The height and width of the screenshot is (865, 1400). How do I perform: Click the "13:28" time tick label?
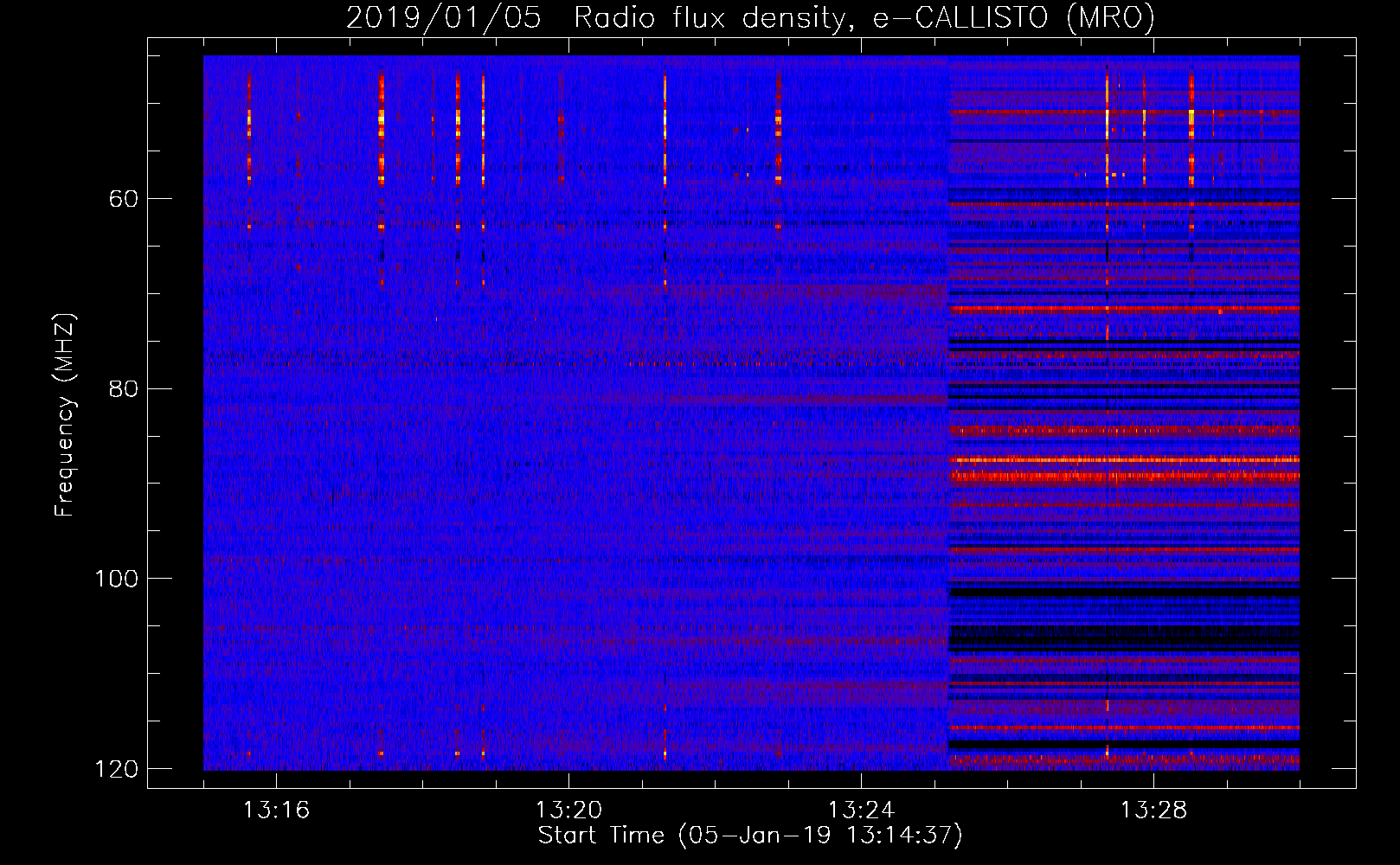click(x=1153, y=811)
